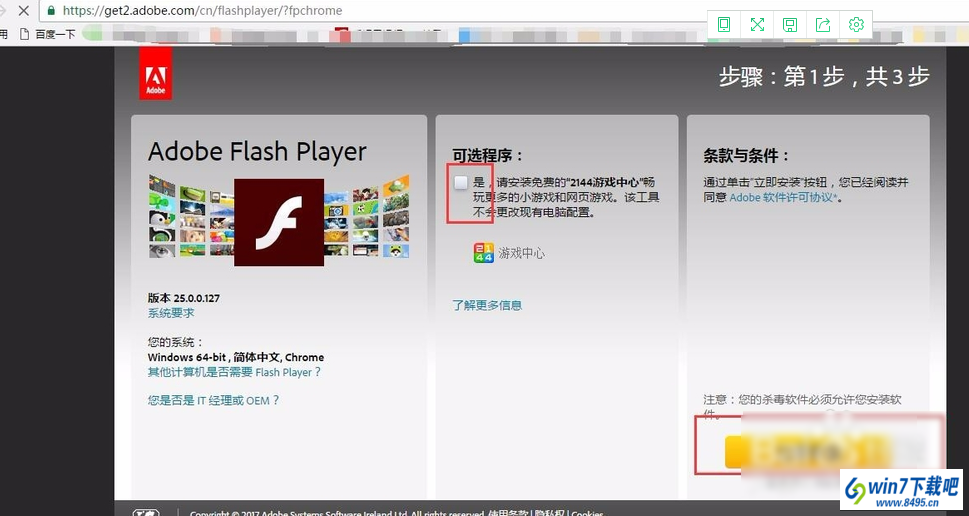Screen dimensions: 969x516
Task: Stop loading the page with the X button
Action: 23,11
